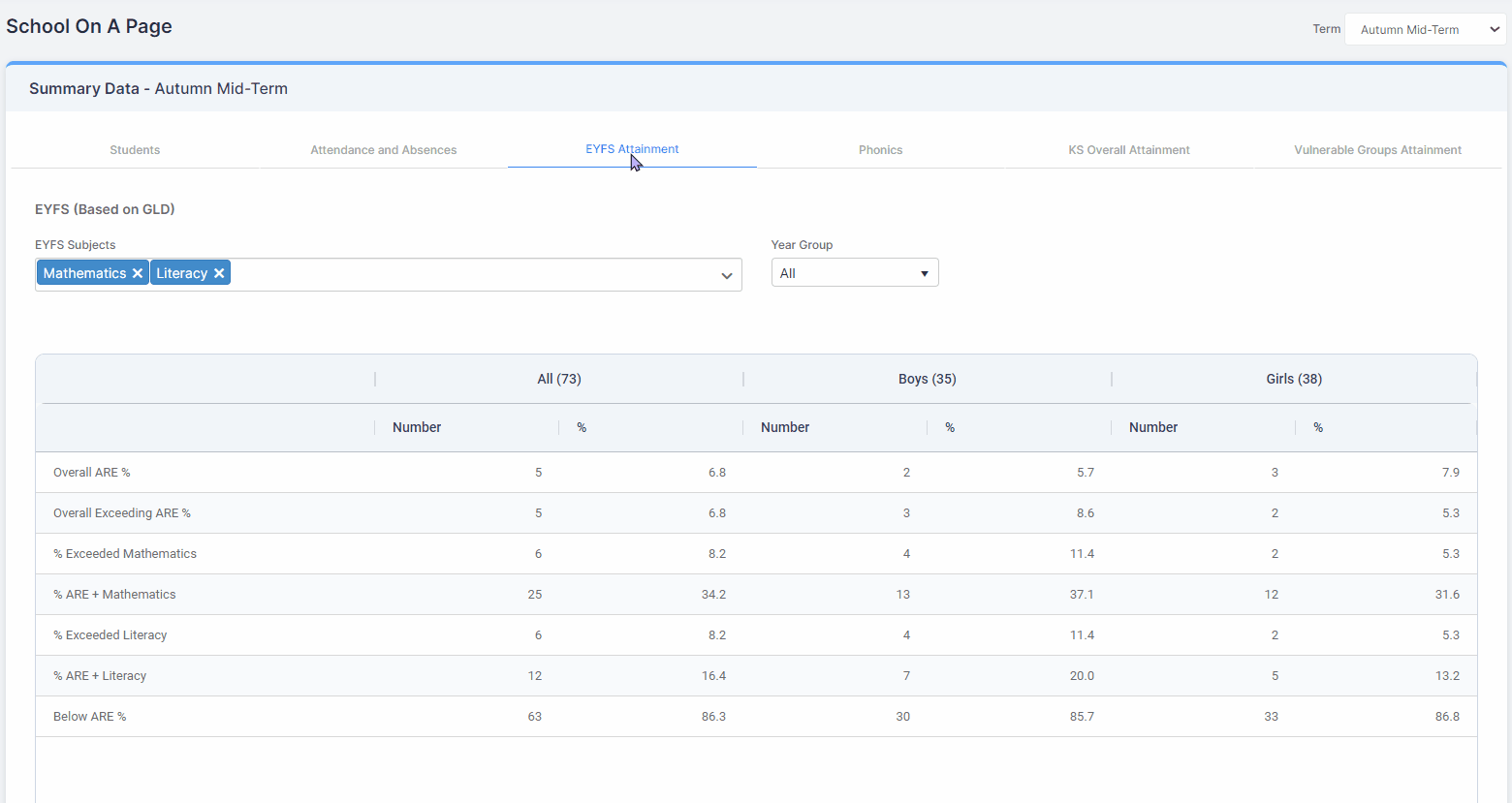Switch to Vulnerable Groups Attainment tab
This screenshot has width=1512, height=803.
pos(1377,150)
